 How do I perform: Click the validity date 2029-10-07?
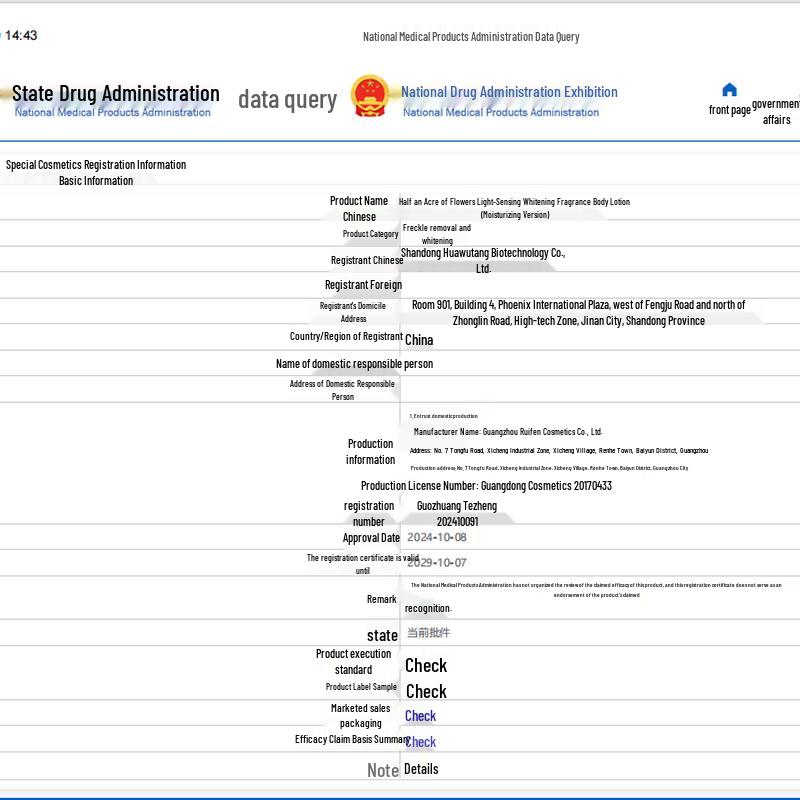[436, 562]
